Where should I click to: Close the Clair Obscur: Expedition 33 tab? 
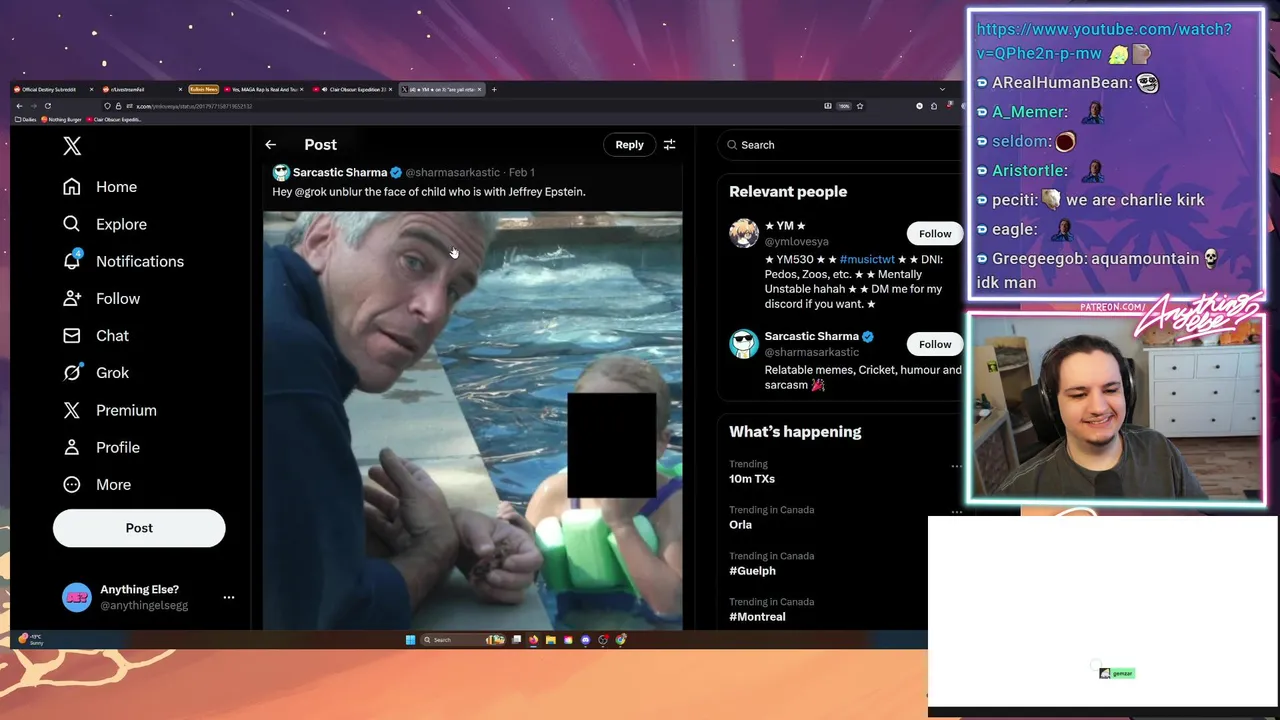tap(391, 89)
